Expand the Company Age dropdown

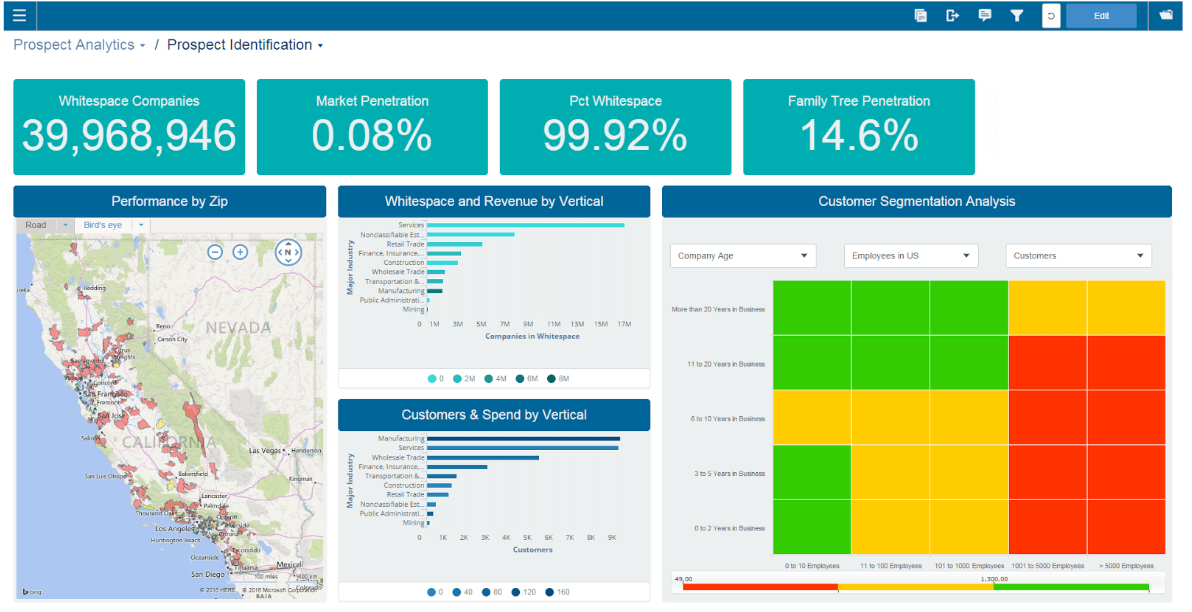(x=743, y=256)
